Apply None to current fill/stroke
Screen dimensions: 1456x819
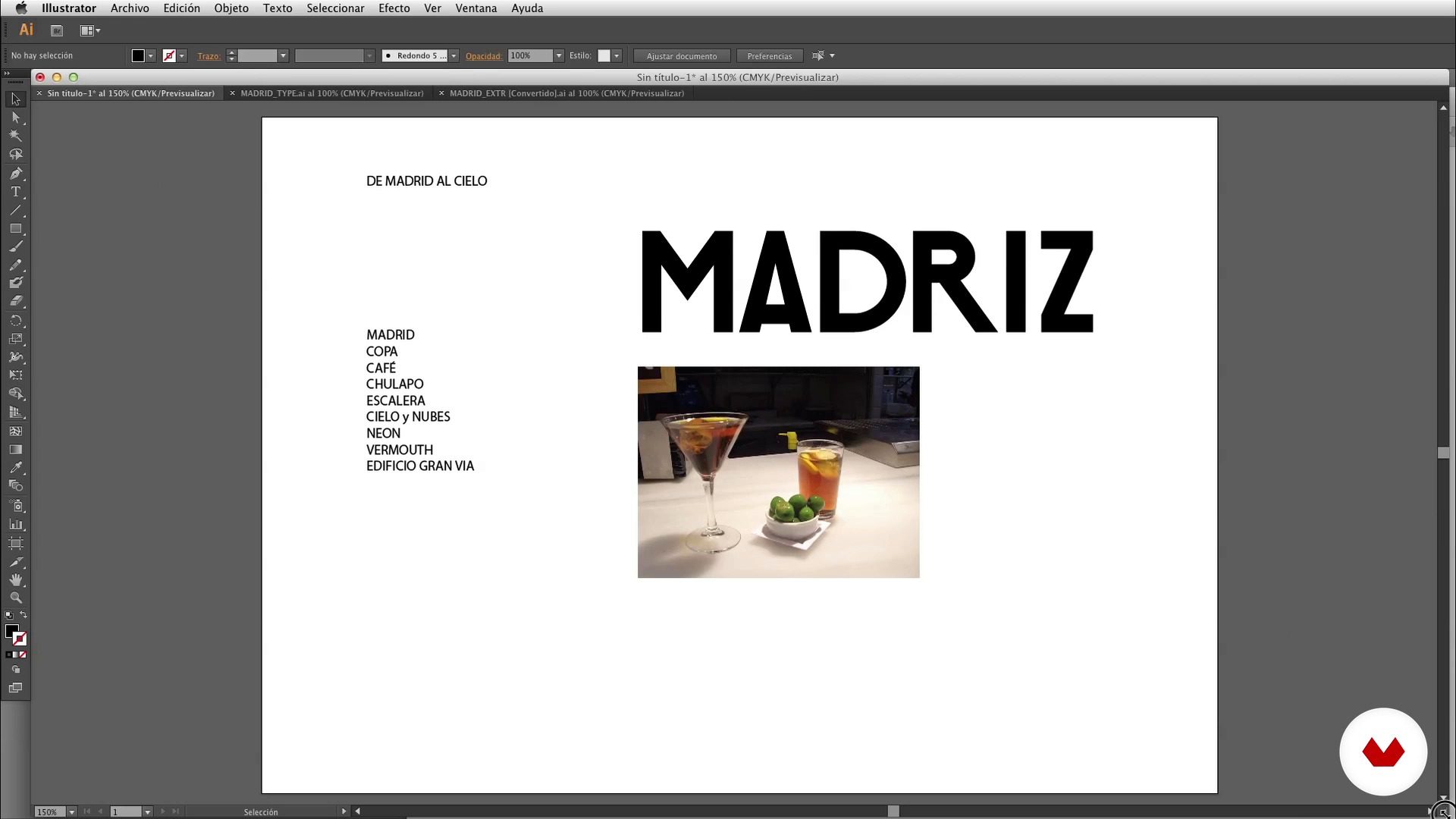tap(23, 654)
